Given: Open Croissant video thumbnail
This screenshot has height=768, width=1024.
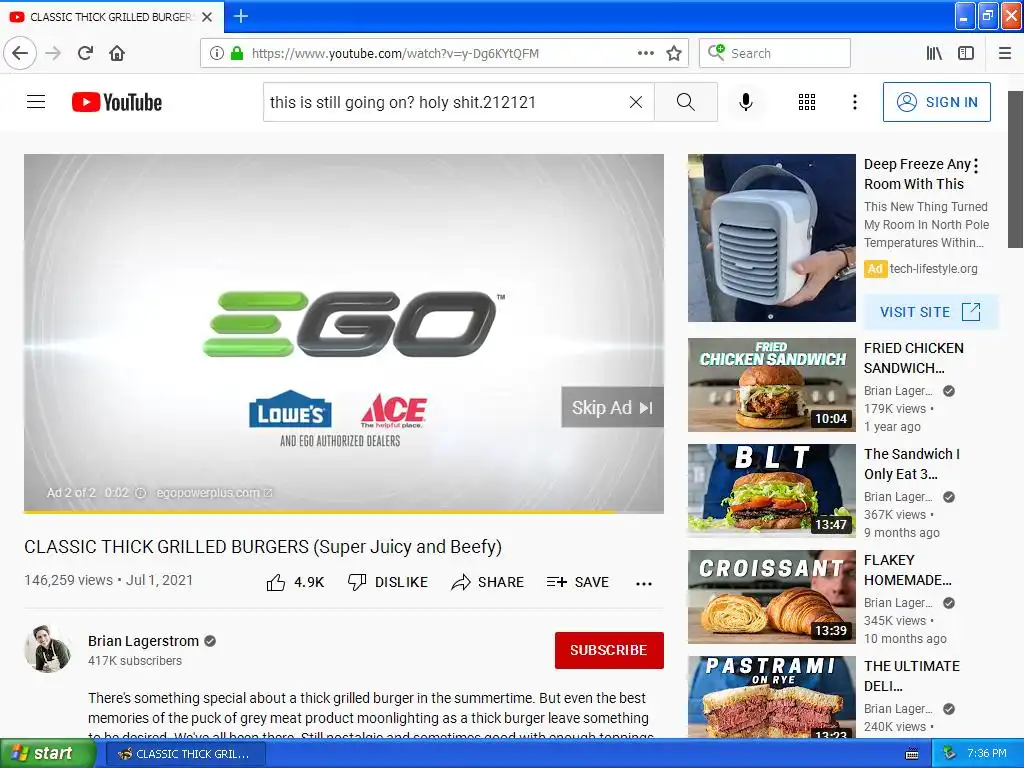Looking at the screenshot, I should [x=771, y=597].
